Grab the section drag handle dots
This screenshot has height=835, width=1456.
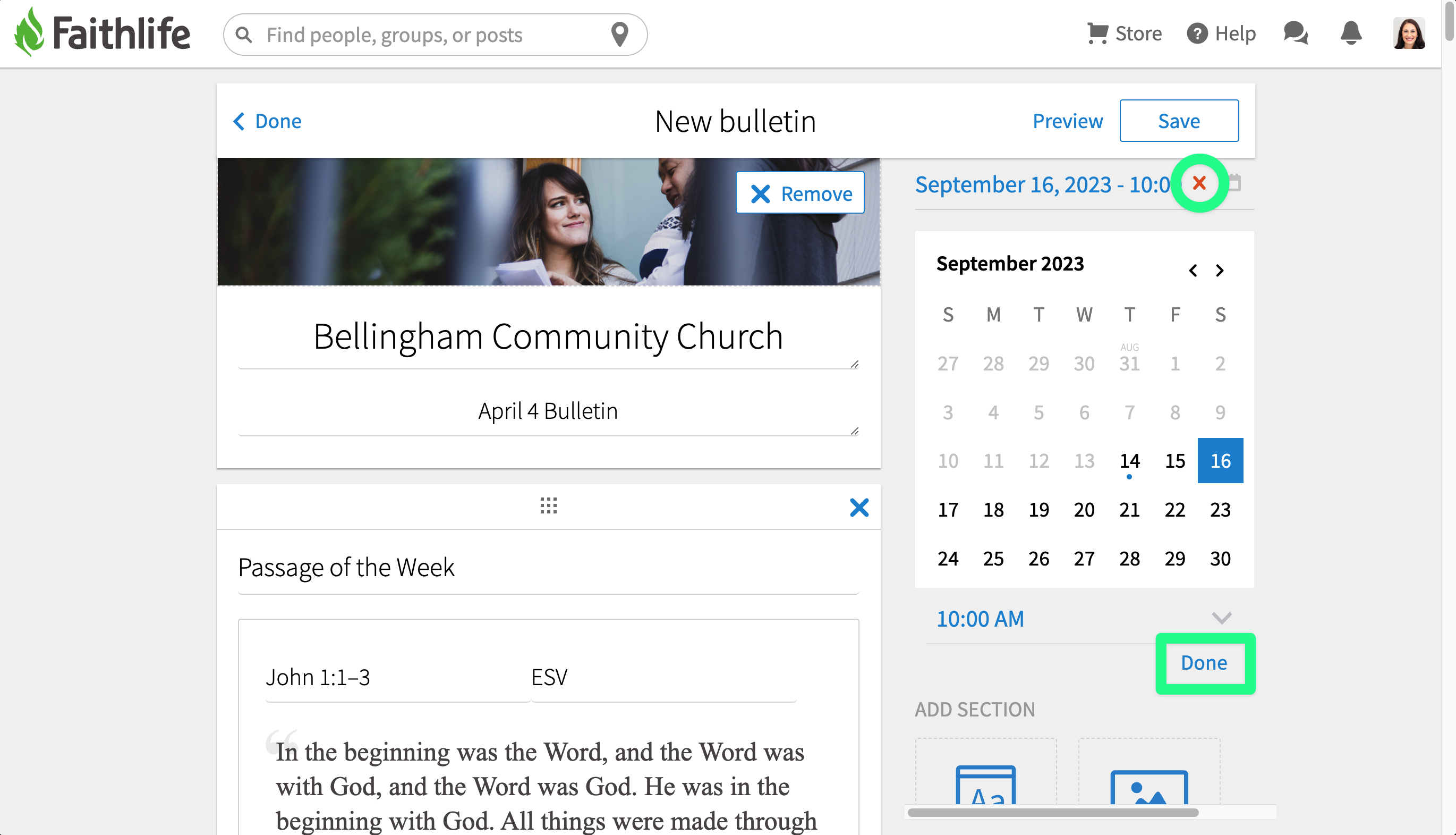point(548,506)
